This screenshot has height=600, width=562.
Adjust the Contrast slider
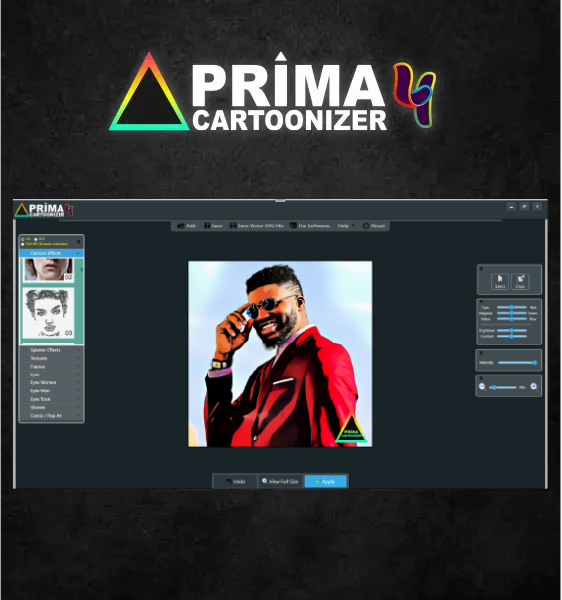click(x=512, y=336)
